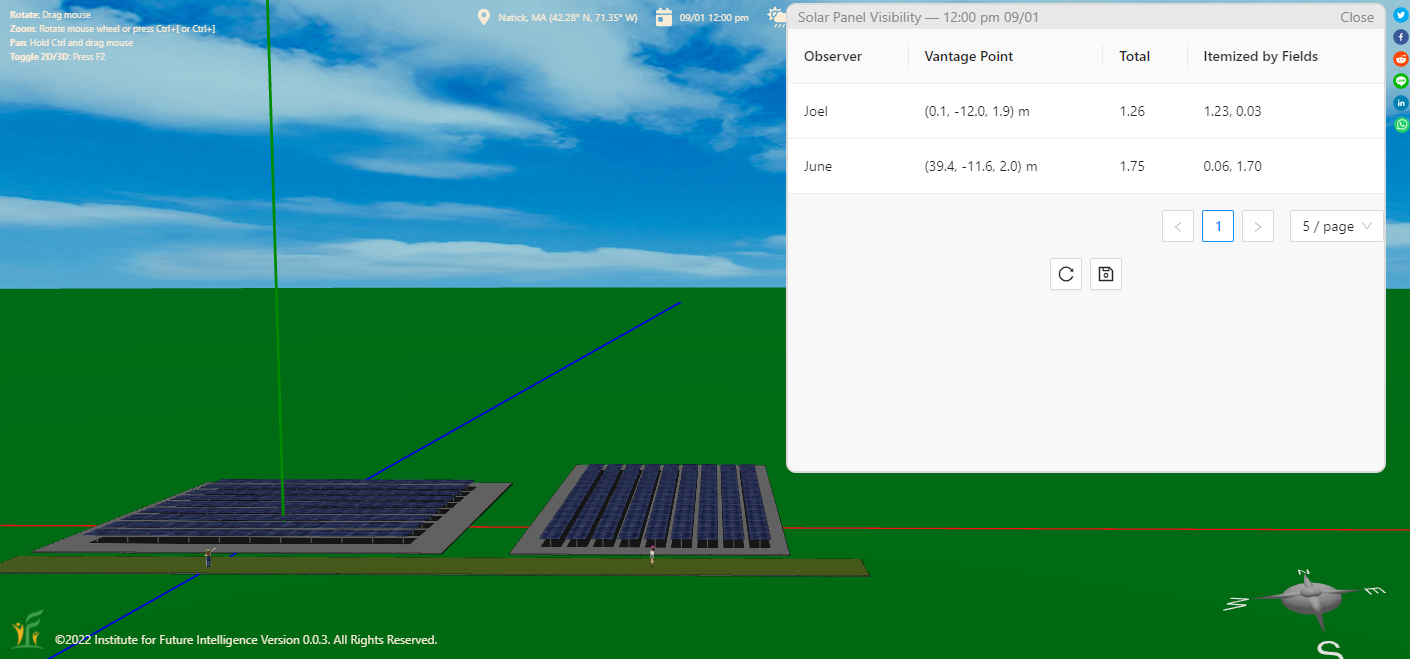1410x659 pixels.
Task: Share on LinkedIn via sidebar icon
Action: click(x=1401, y=103)
